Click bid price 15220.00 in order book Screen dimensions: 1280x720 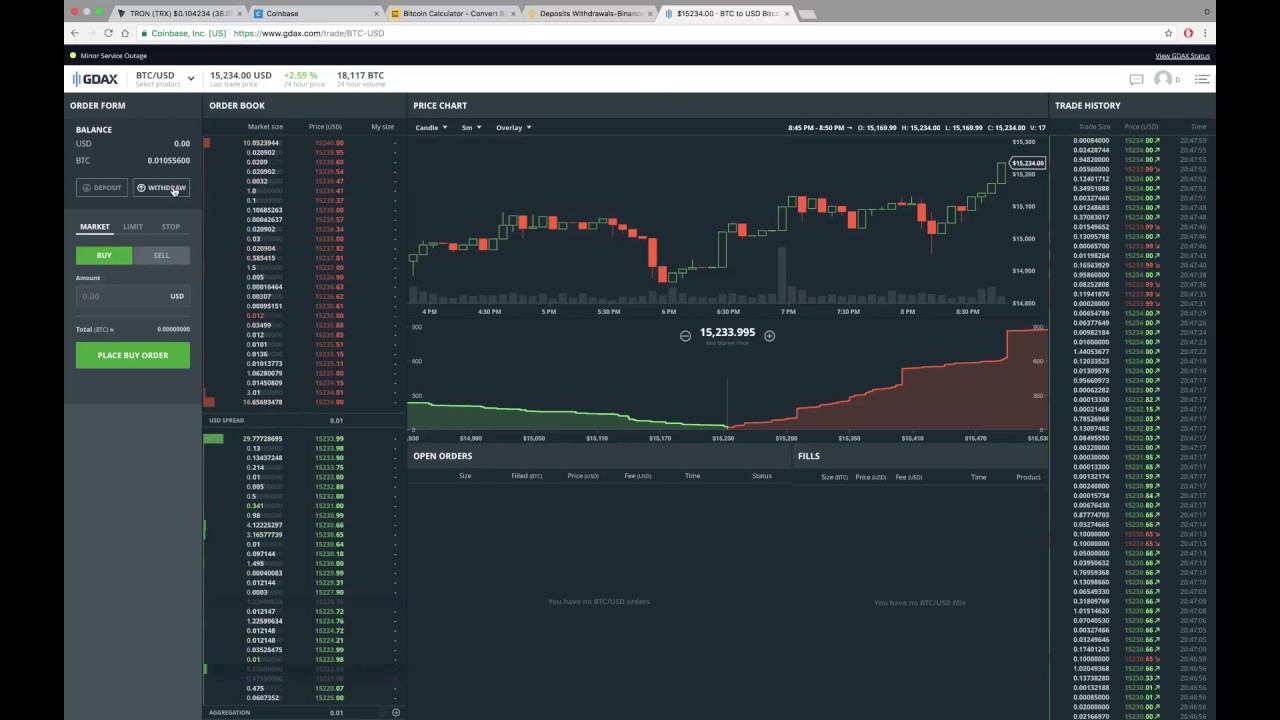point(329,697)
